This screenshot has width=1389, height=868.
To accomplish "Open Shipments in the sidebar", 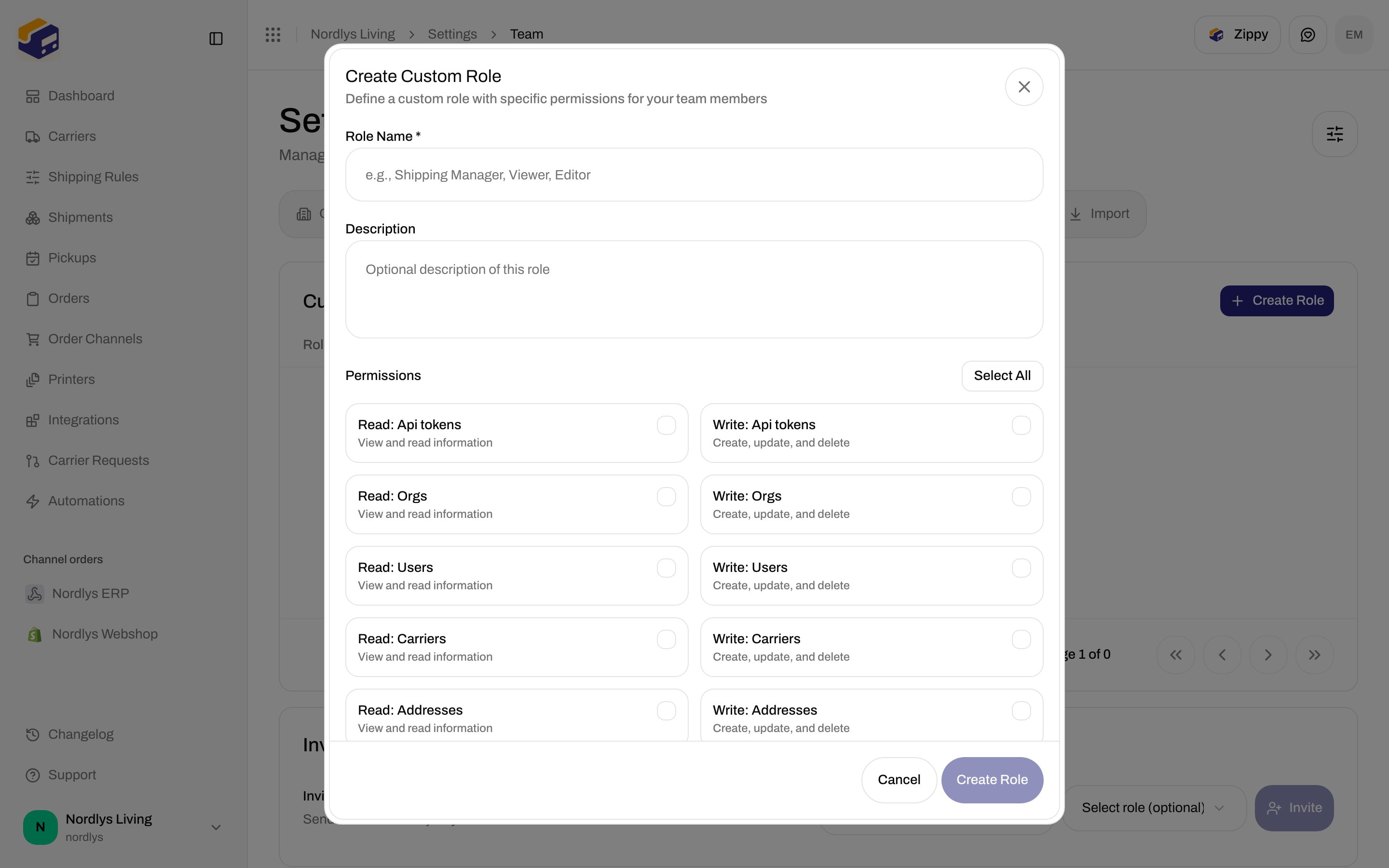I will tap(123, 217).
